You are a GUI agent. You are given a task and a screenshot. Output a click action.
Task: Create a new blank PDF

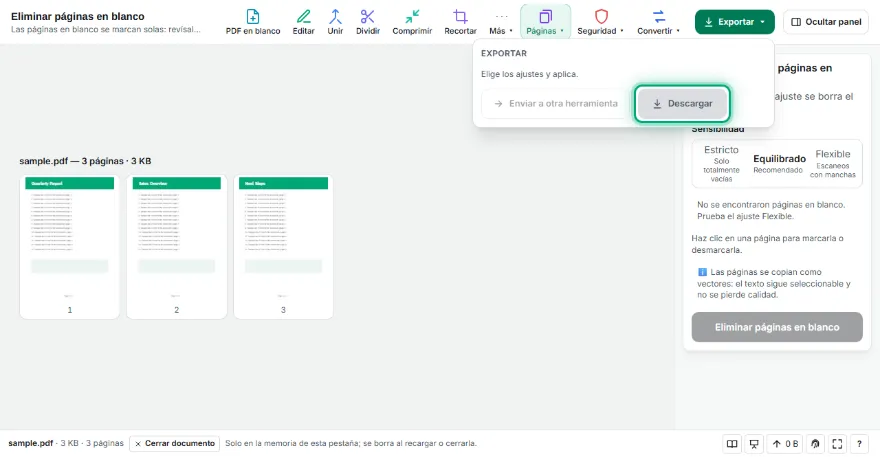253,22
